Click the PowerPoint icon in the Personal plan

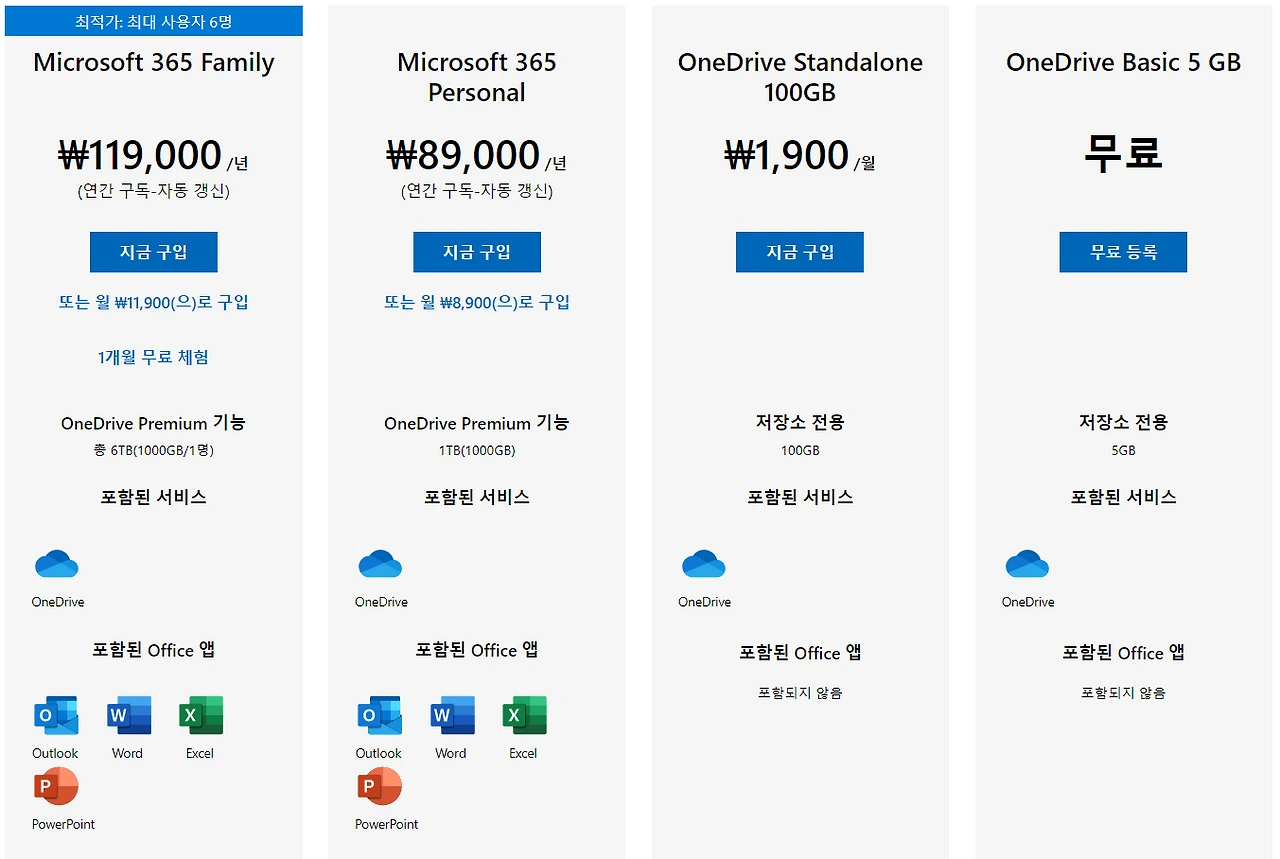[381, 787]
